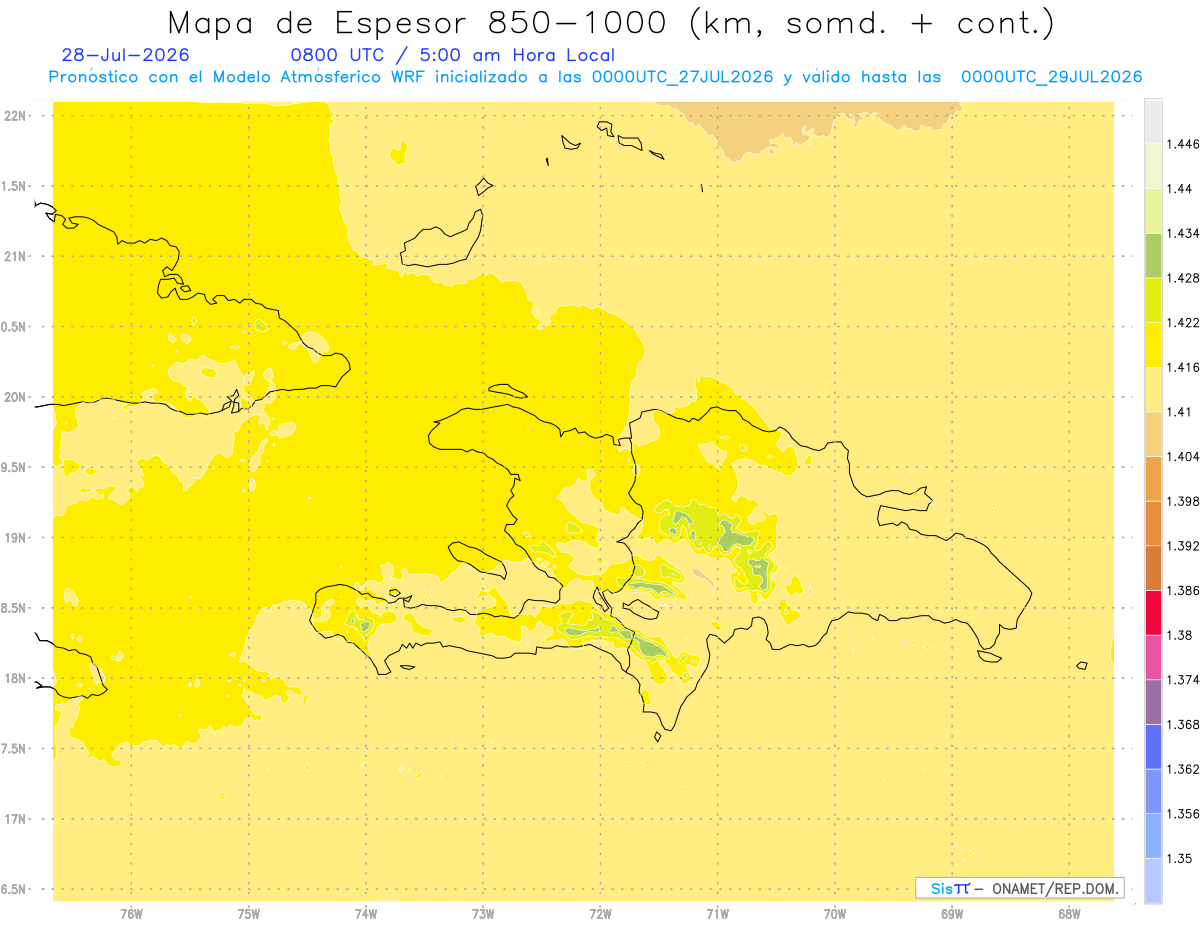Pick the blue colorbar segment between 1.362 and 1.368

[x=1153, y=747]
